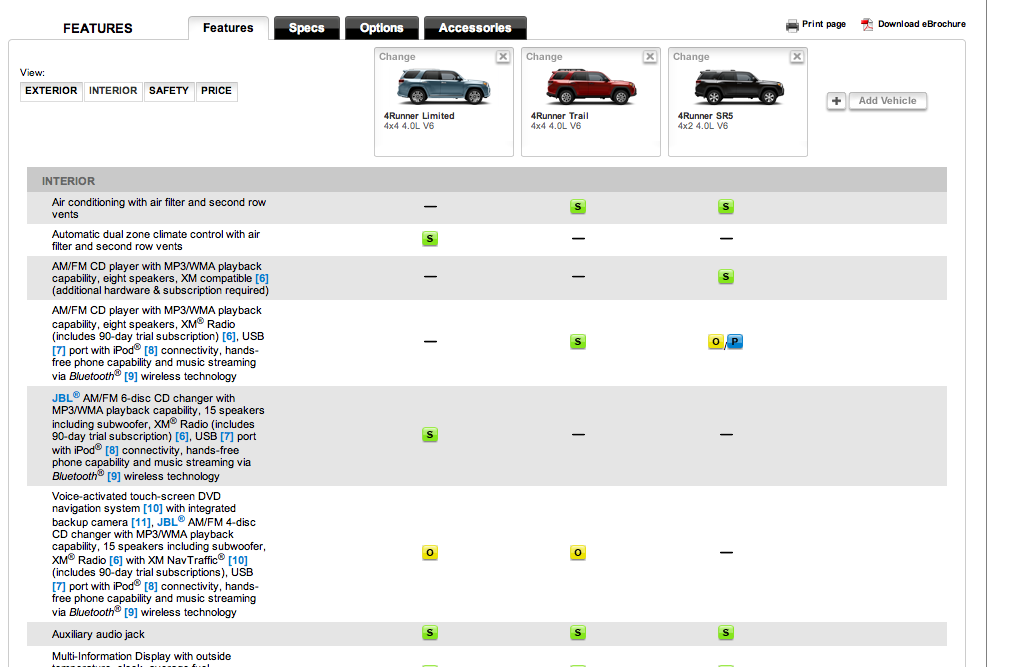The width and height of the screenshot is (1022, 667).
Task: Remove 4Runner SR5 with its X icon
Action: click(796, 57)
